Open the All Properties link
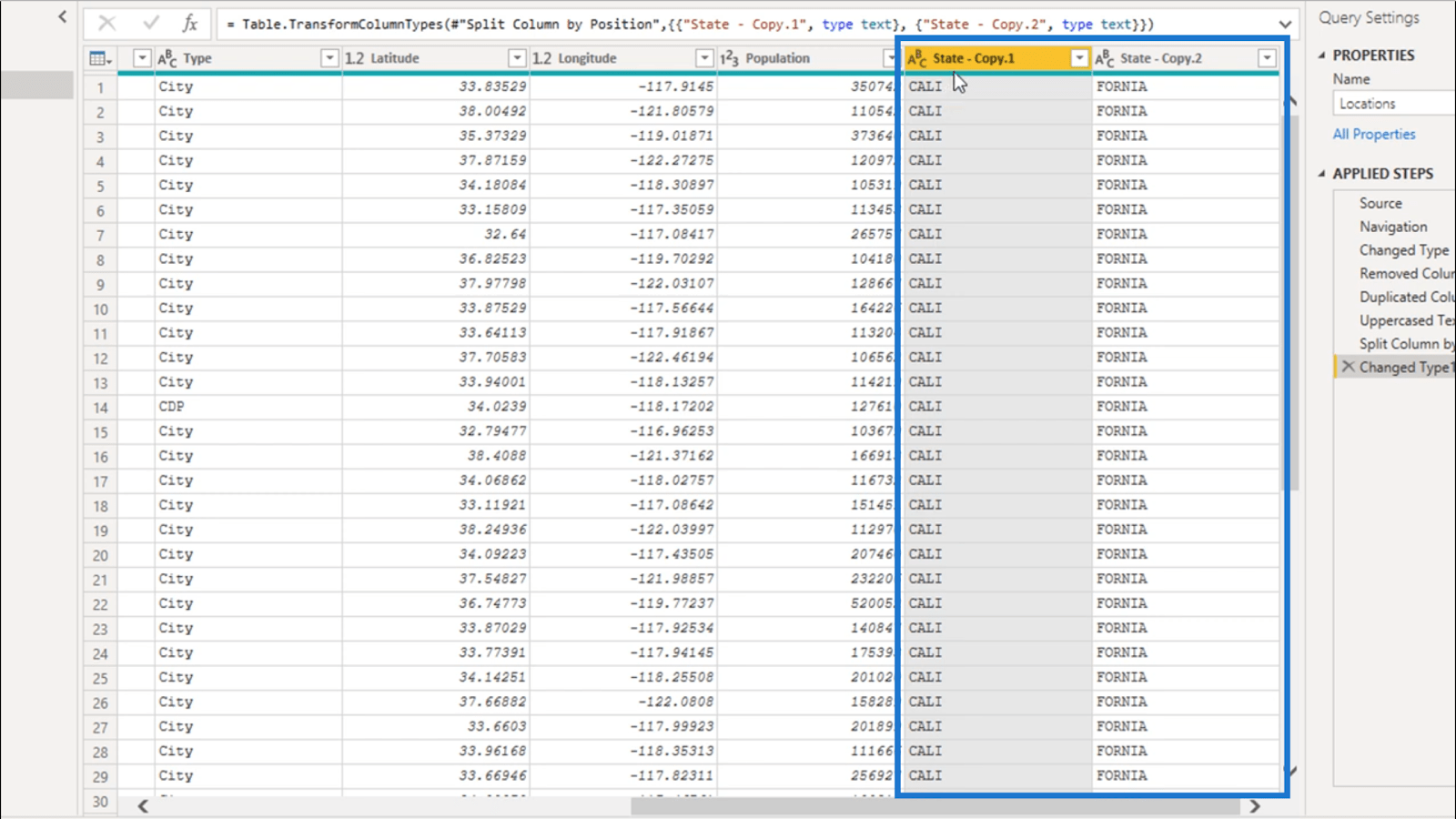The height and width of the screenshot is (819, 1456). point(1374,134)
